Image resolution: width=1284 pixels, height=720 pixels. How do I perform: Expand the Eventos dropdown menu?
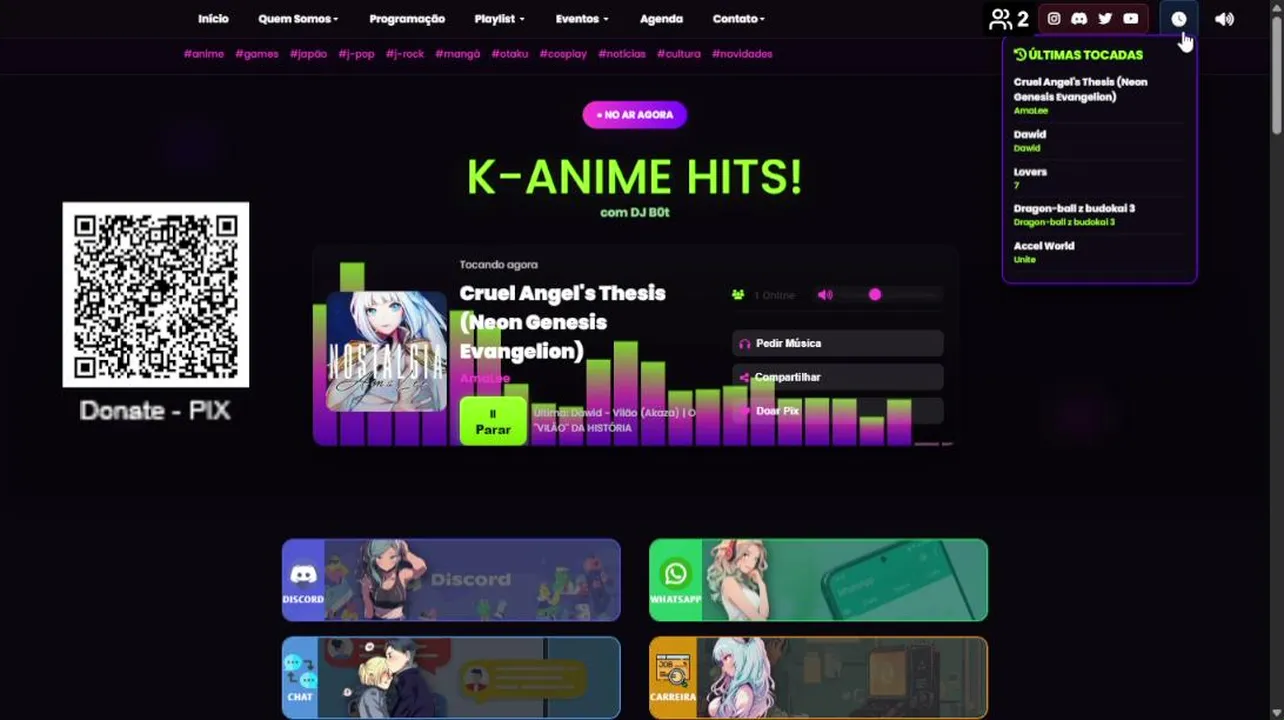pos(582,19)
